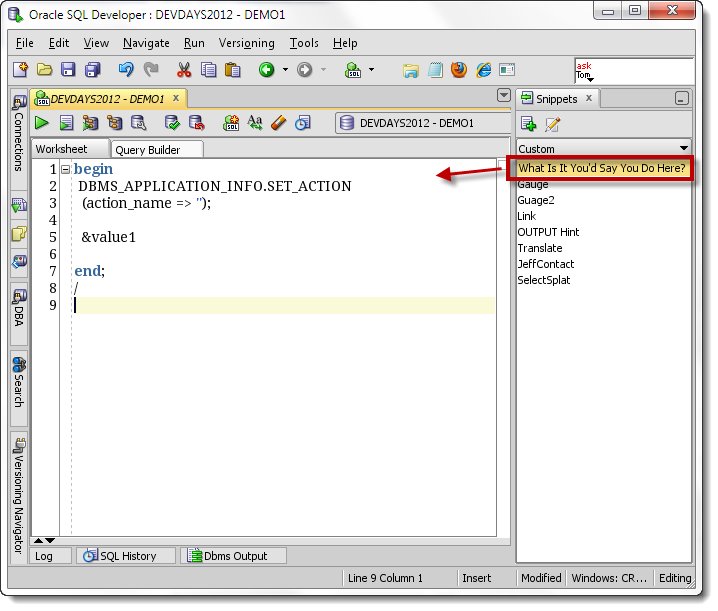This screenshot has width=718, height=611.
Task: Open the notepad icon in main toolbar
Action: click(435, 70)
